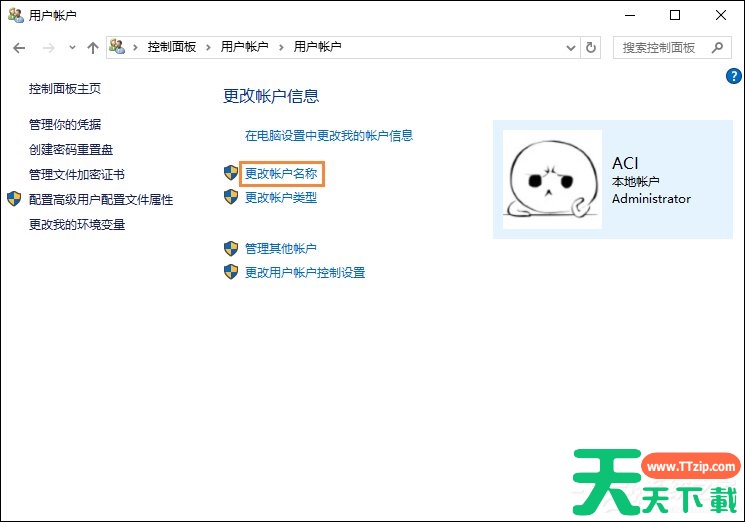Click the refresh button in address bar
The width and height of the screenshot is (745, 522).
click(x=591, y=47)
